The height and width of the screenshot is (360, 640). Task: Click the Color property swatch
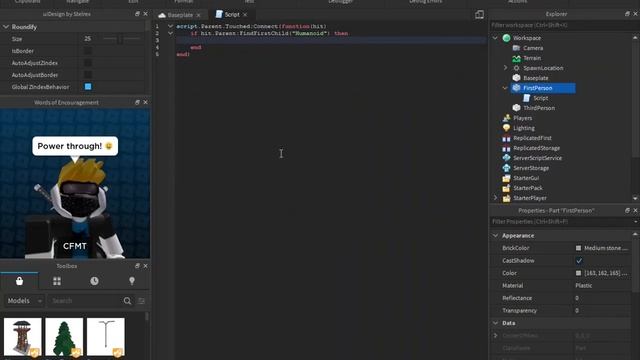coord(578,273)
